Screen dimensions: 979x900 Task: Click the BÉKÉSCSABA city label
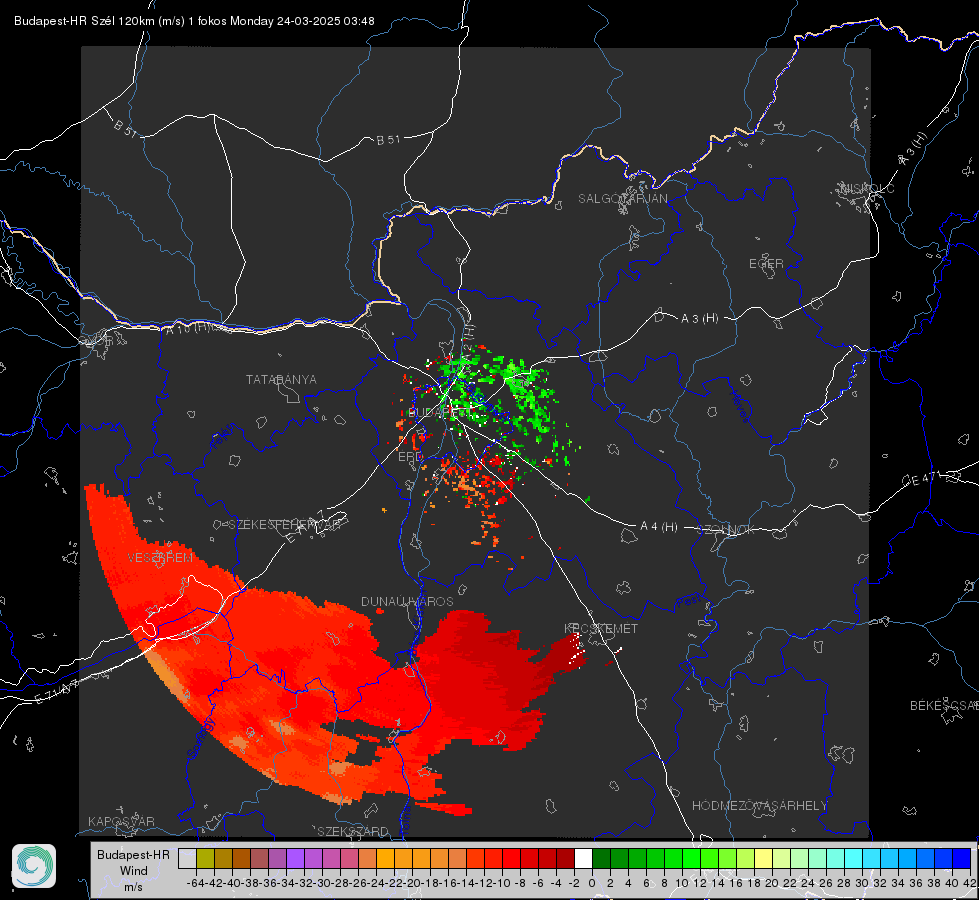944,706
